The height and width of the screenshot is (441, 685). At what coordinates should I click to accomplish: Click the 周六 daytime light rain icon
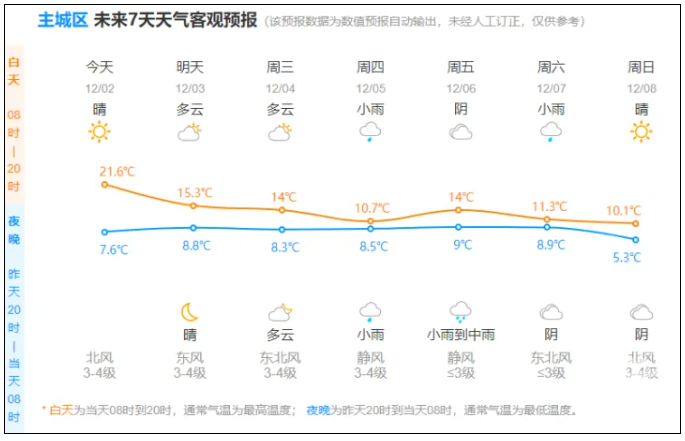[x=551, y=132]
